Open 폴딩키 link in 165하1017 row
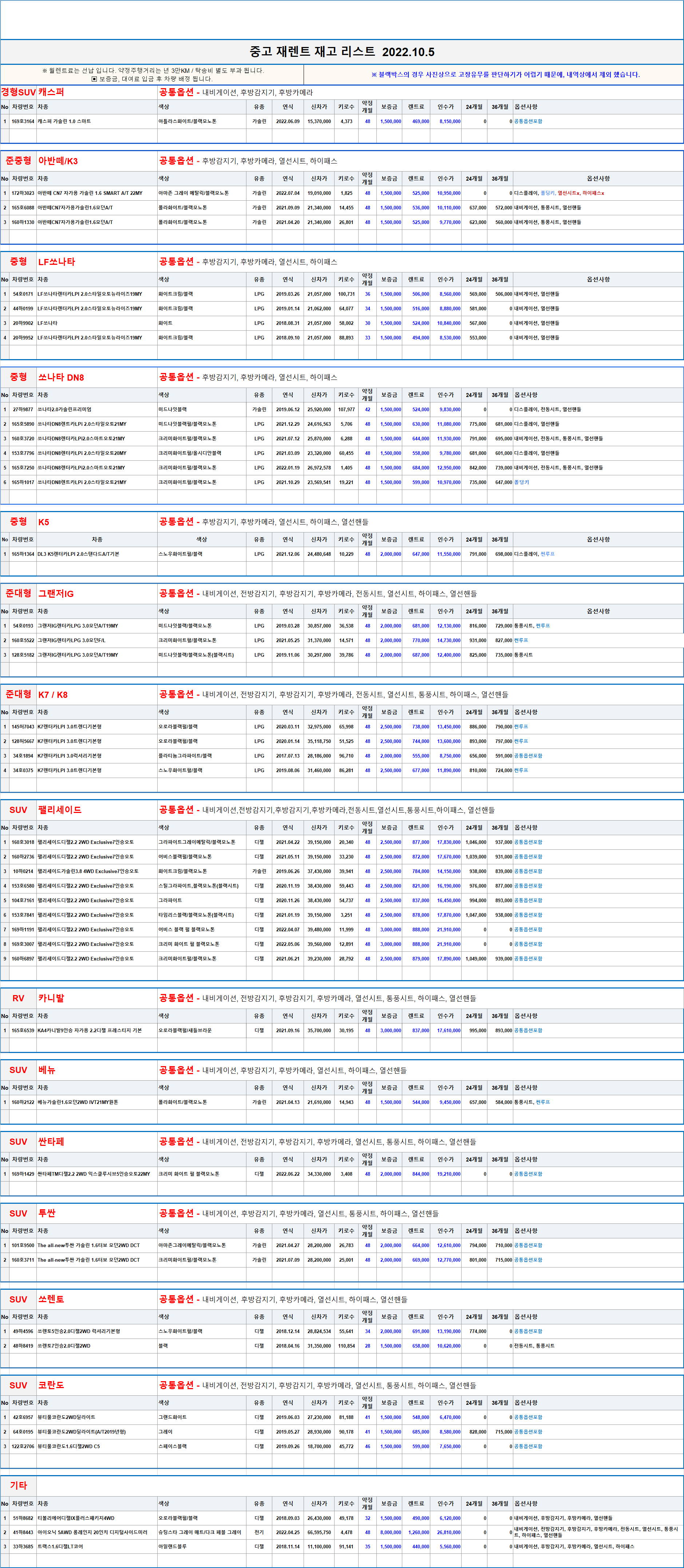This screenshot has height=1568, width=684. (522, 483)
